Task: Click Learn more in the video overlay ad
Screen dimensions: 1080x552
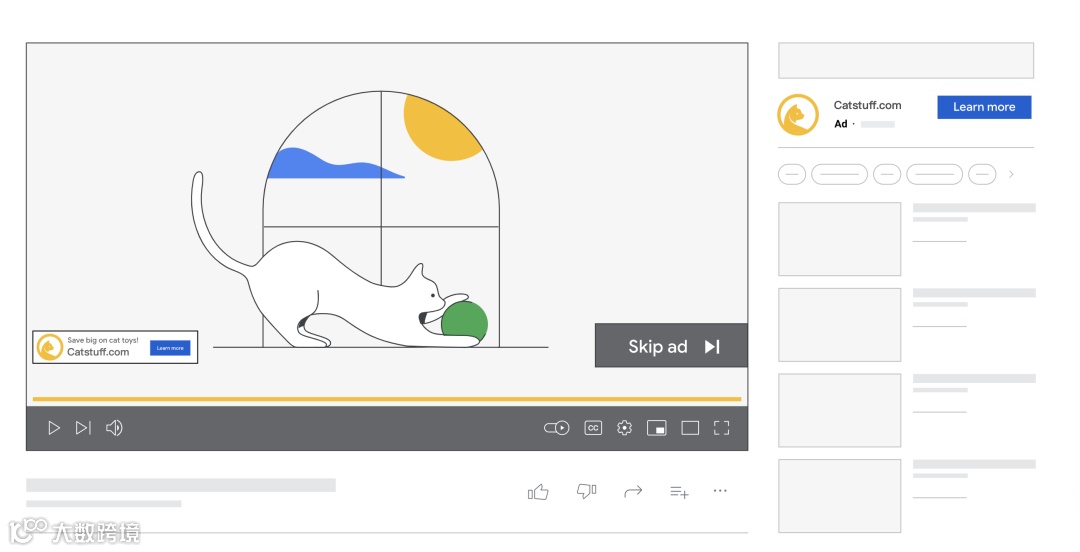Action: 170,348
